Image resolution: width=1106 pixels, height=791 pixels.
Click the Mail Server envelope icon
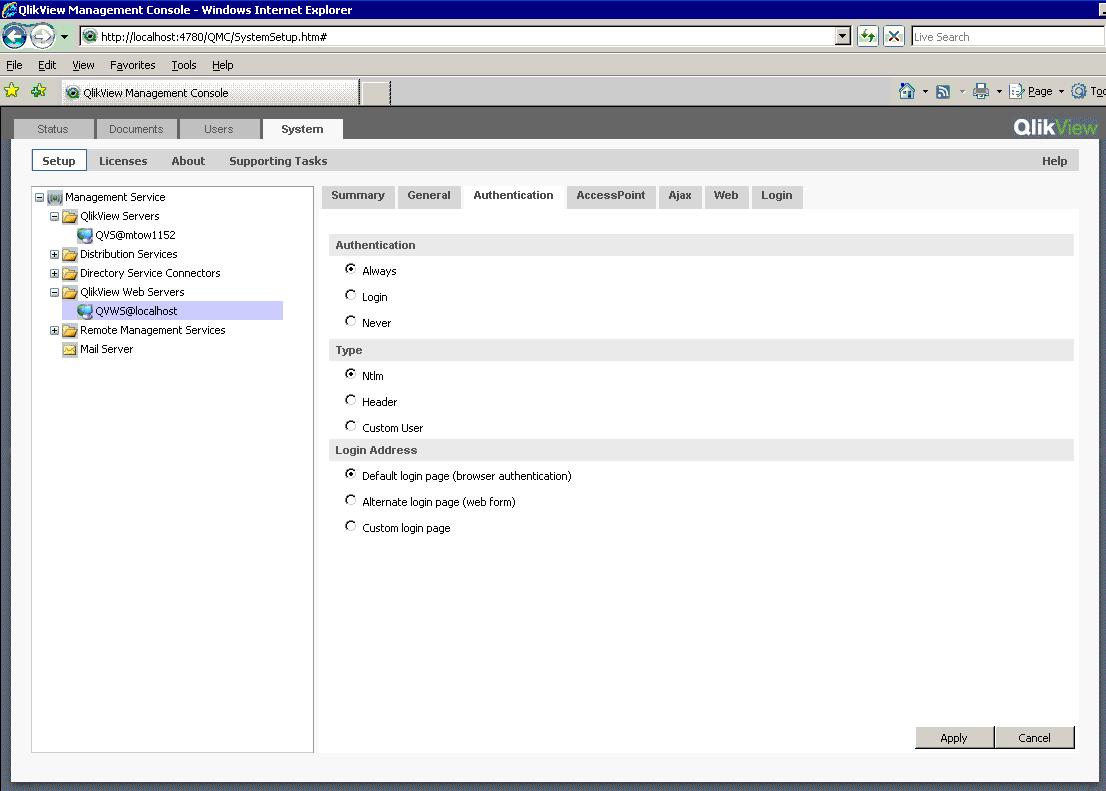click(x=70, y=349)
